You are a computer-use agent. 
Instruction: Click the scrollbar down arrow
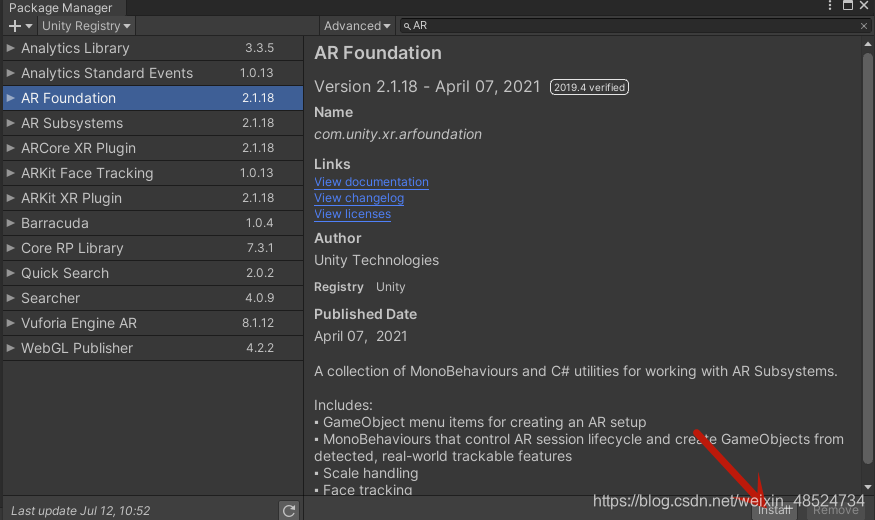[867, 487]
